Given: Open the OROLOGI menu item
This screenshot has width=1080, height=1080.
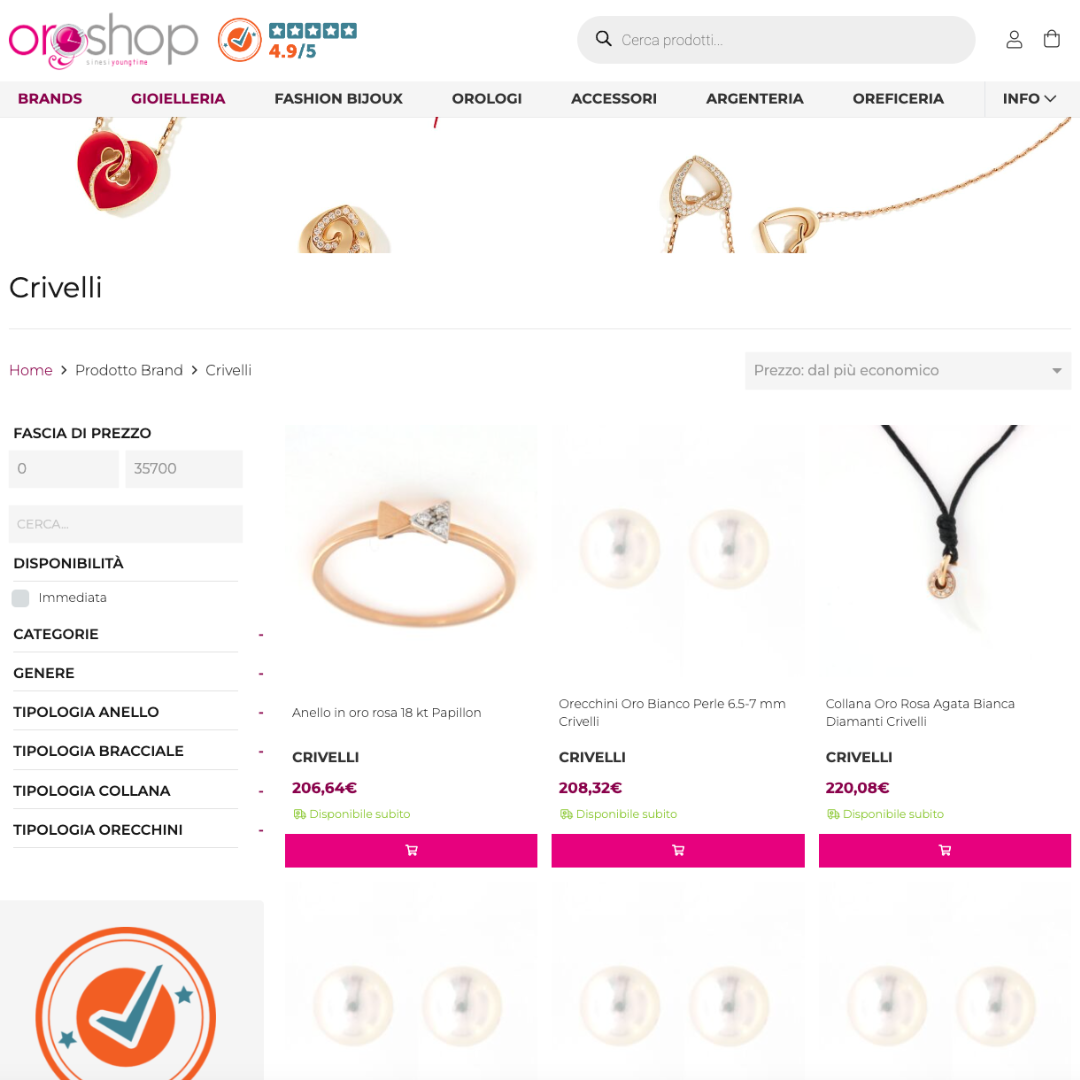Looking at the screenshot, I should point(486,98).
